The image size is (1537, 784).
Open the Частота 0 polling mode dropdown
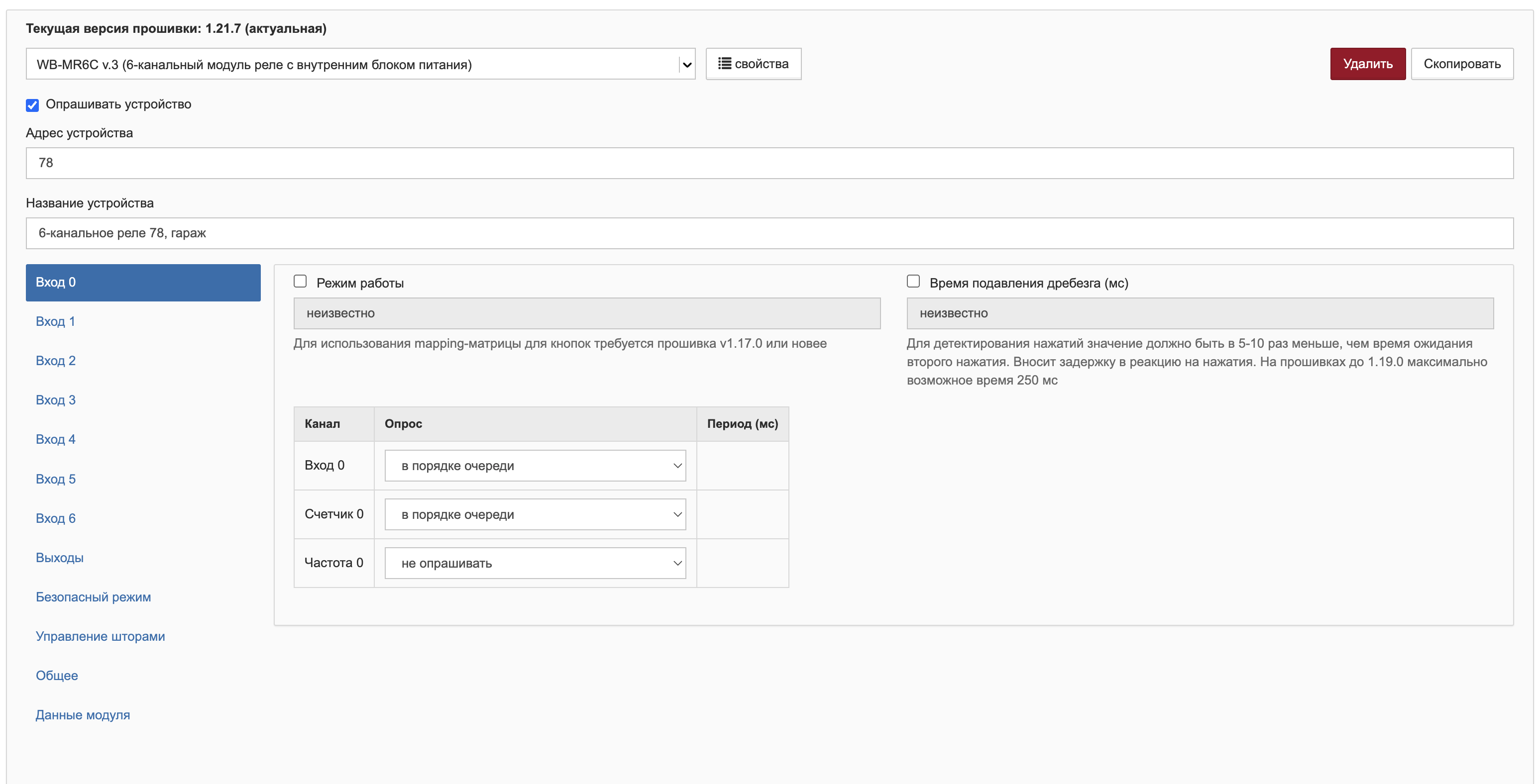point(535,564)
